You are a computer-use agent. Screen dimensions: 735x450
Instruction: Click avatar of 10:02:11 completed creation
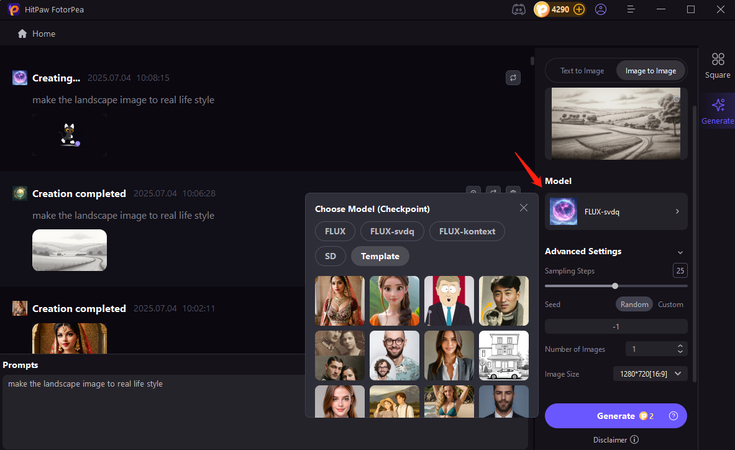click(20, 308)
